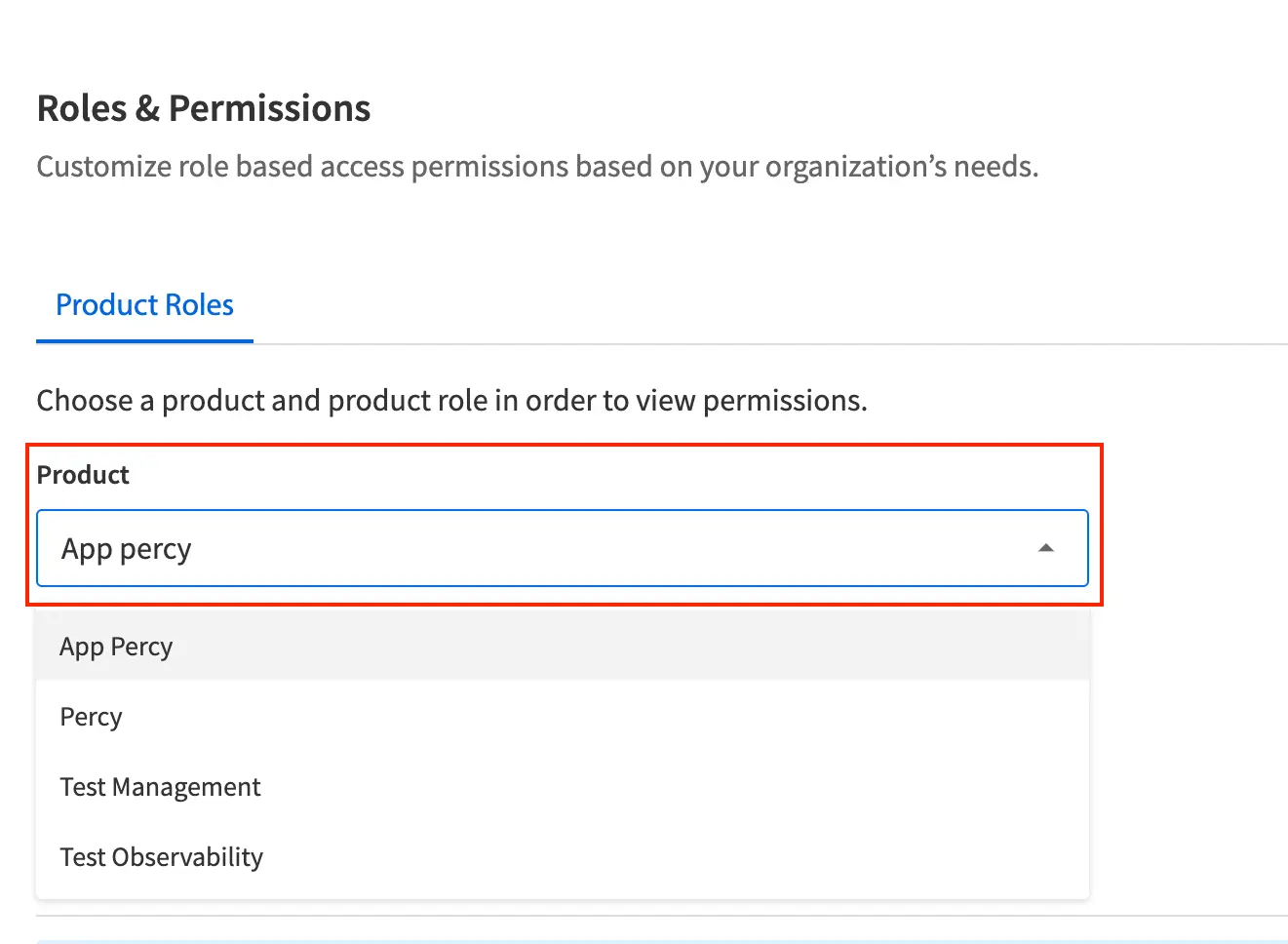Collapse the Product dropdown using caret arrow
This screenshot has height=944, width=1288.
point(1046,548)
